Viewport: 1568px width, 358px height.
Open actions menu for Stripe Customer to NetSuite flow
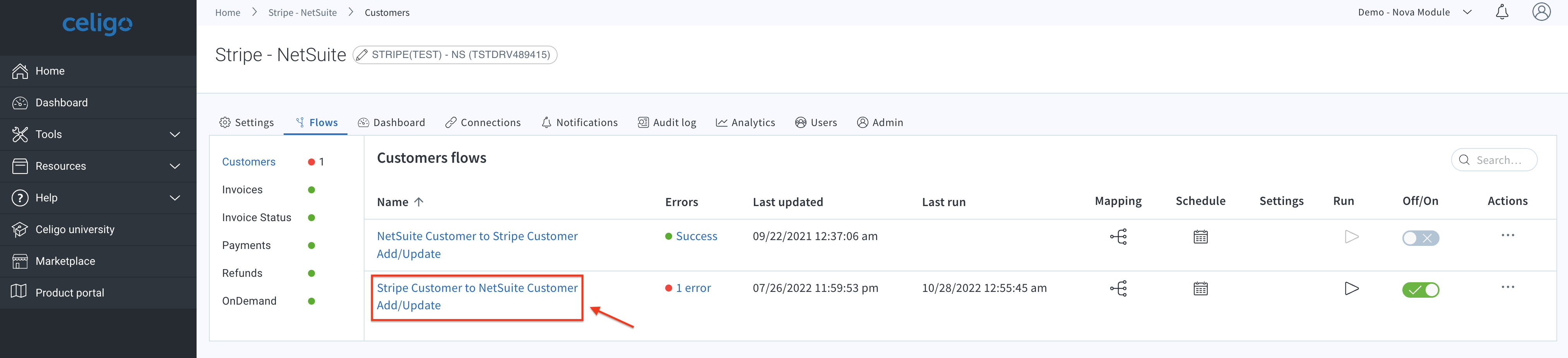(x=1507, y=287)
